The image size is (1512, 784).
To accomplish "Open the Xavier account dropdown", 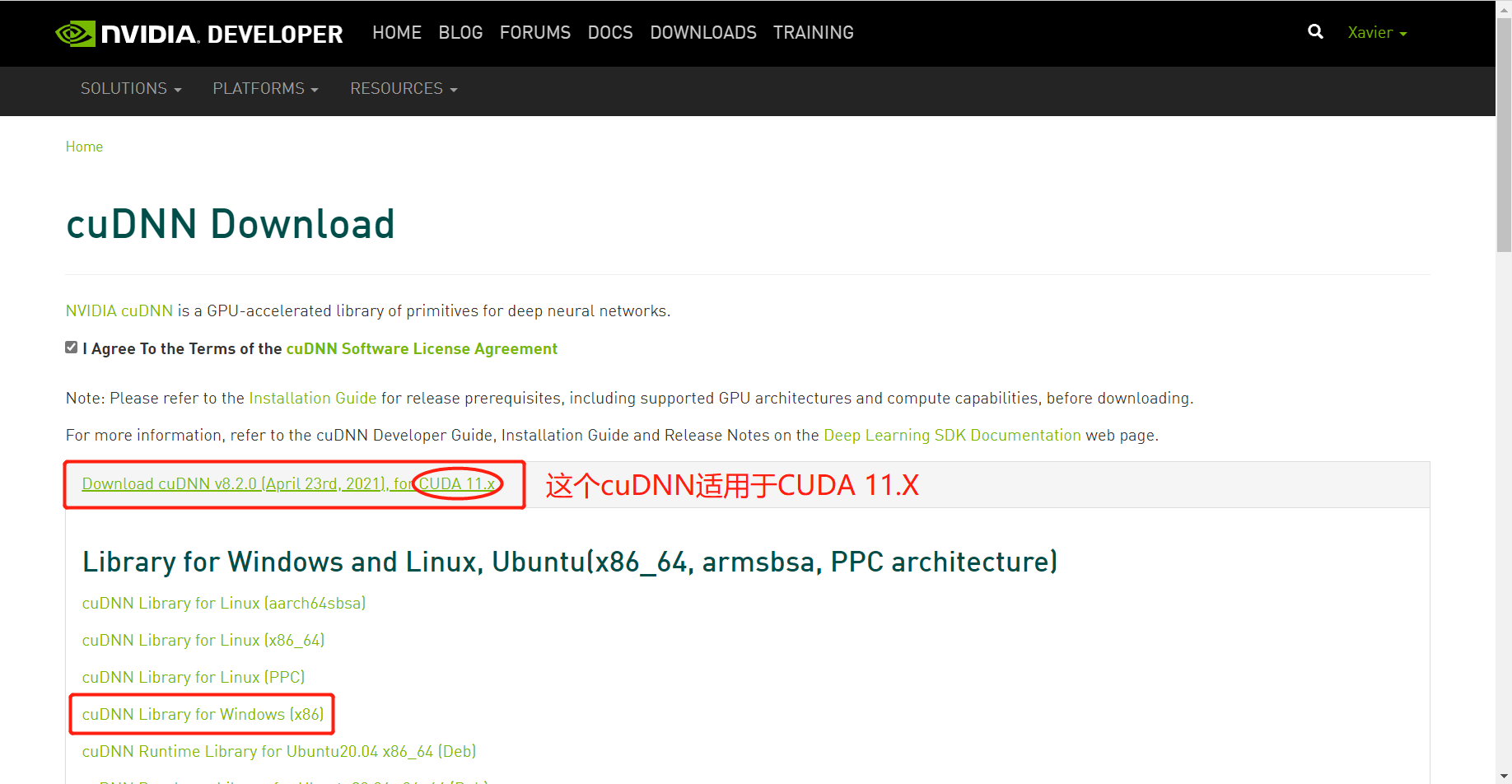I will pos(1377,33).
